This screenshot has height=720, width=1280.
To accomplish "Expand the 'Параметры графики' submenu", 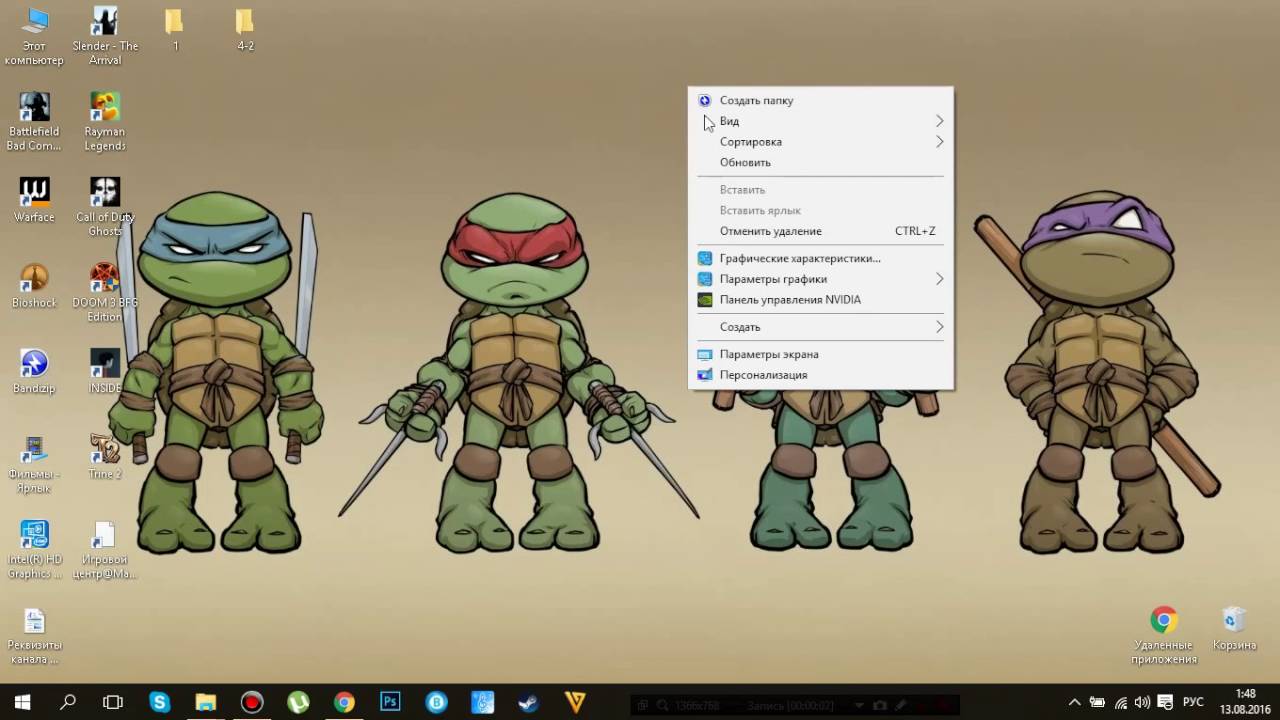I will [x=820, y=279].
